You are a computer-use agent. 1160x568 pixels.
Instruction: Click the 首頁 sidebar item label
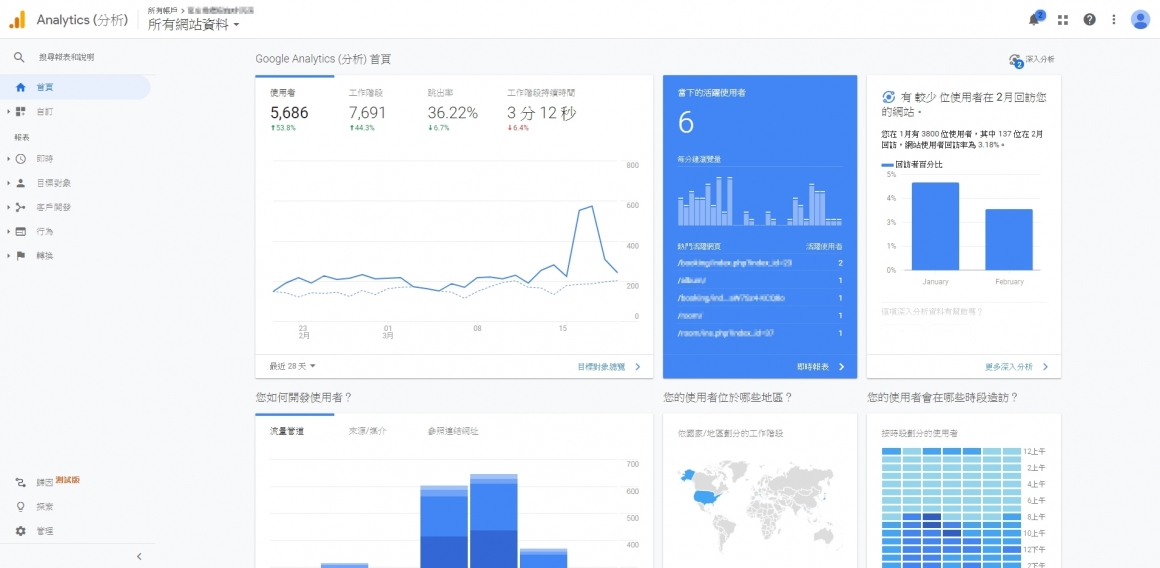(x=44, y=87)
